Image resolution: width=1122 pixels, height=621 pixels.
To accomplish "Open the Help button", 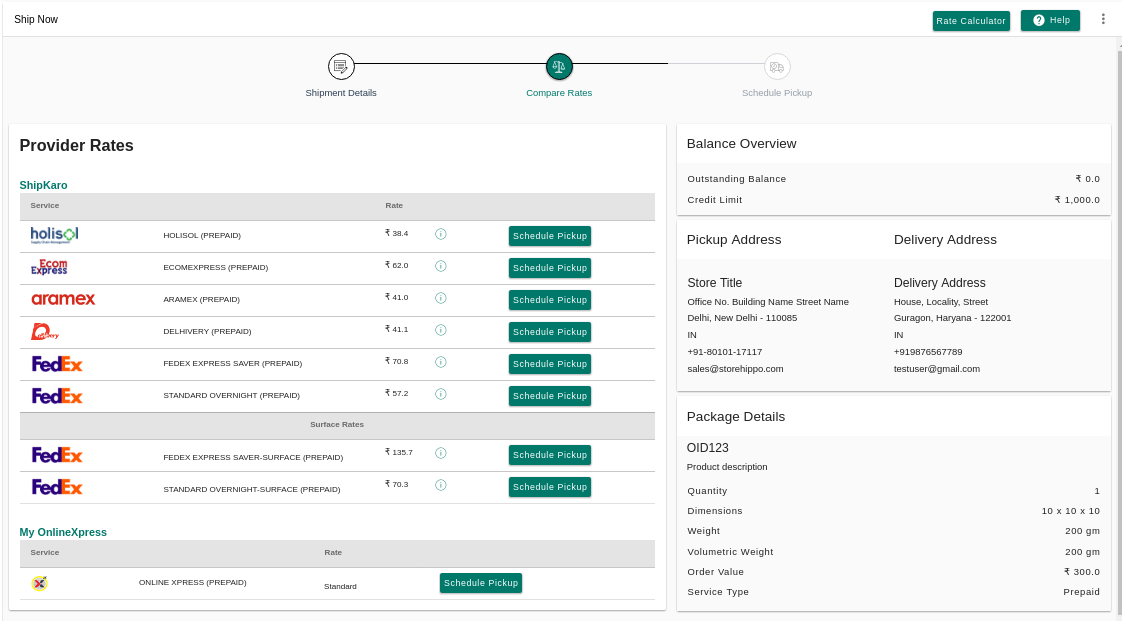I will pyautogui.click(x=1050, y=20).
